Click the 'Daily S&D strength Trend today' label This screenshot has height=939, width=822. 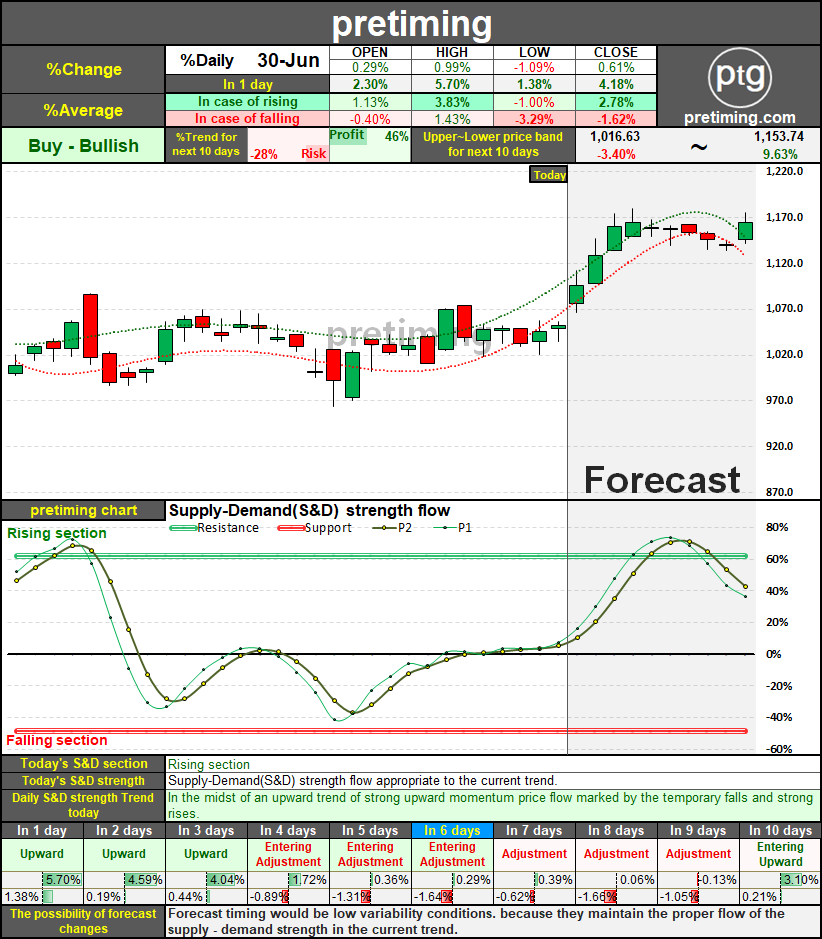click(x=83, y=805)
